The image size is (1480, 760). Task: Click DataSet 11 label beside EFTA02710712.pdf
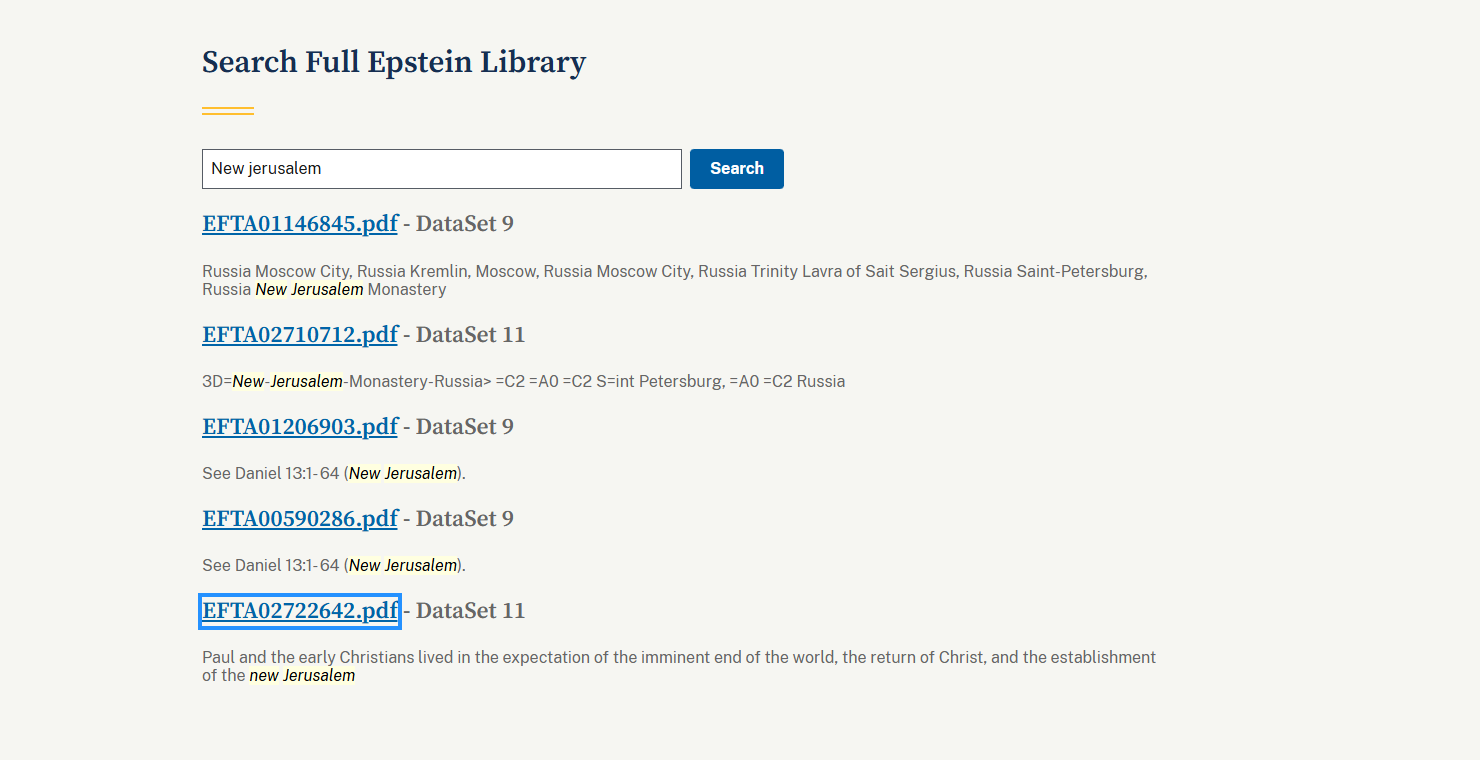[x=470, y=335]
